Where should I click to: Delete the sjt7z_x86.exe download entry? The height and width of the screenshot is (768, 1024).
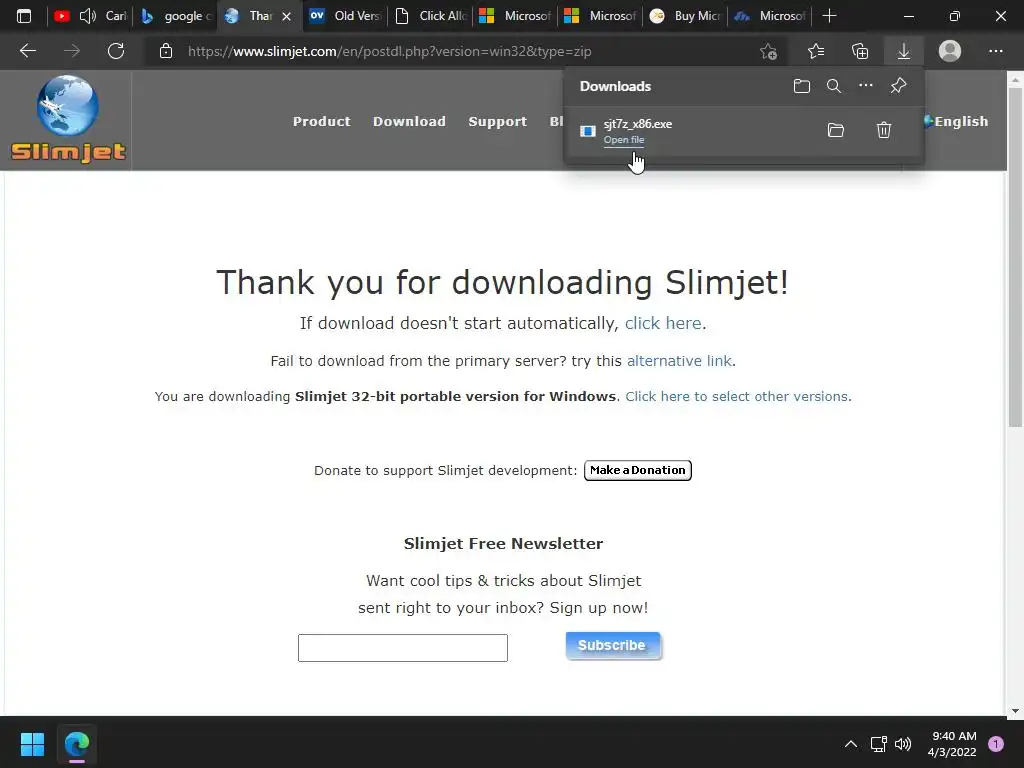tap(884, 130)
